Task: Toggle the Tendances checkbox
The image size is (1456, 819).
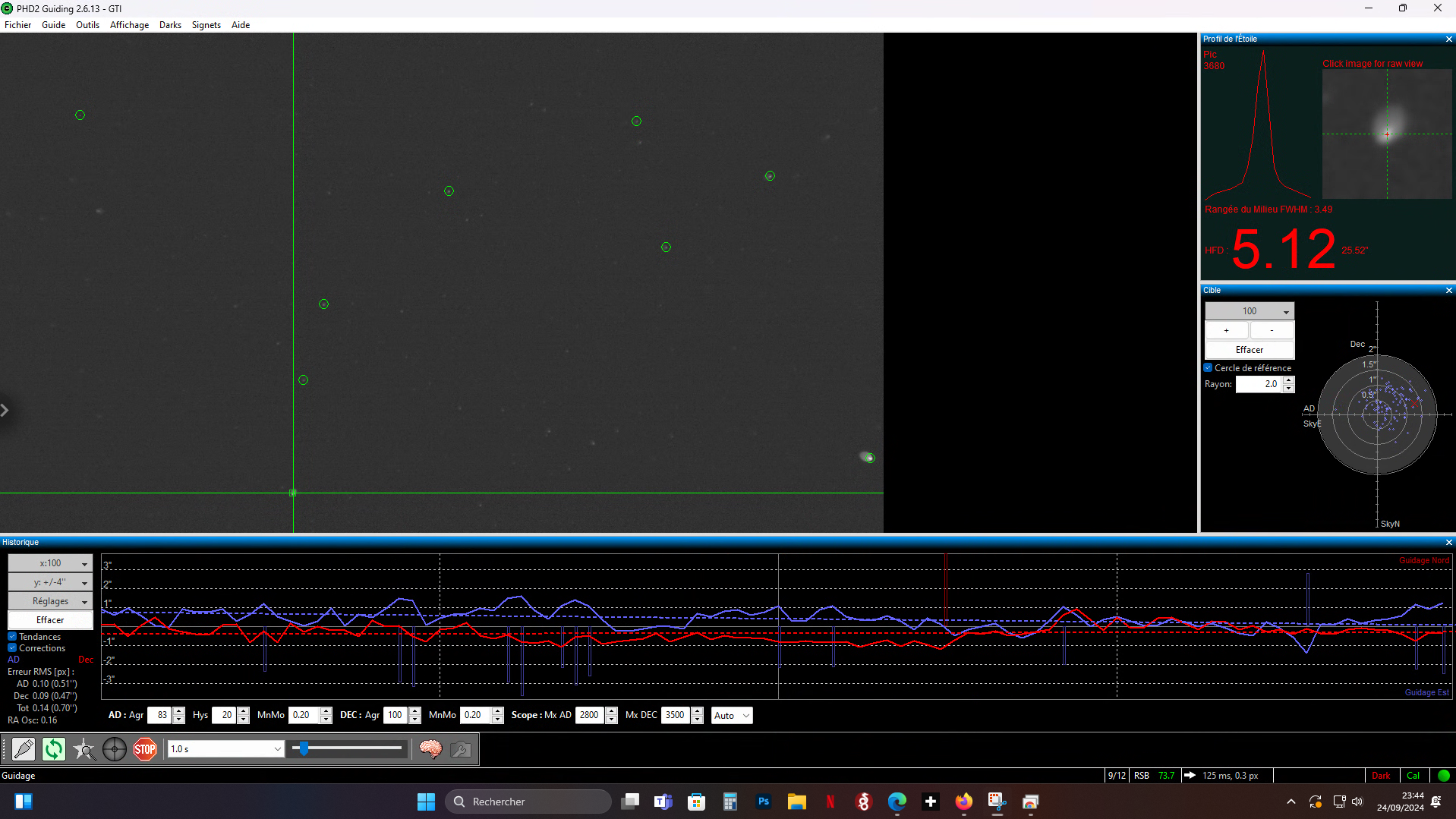Action: (x=12, y=637)
